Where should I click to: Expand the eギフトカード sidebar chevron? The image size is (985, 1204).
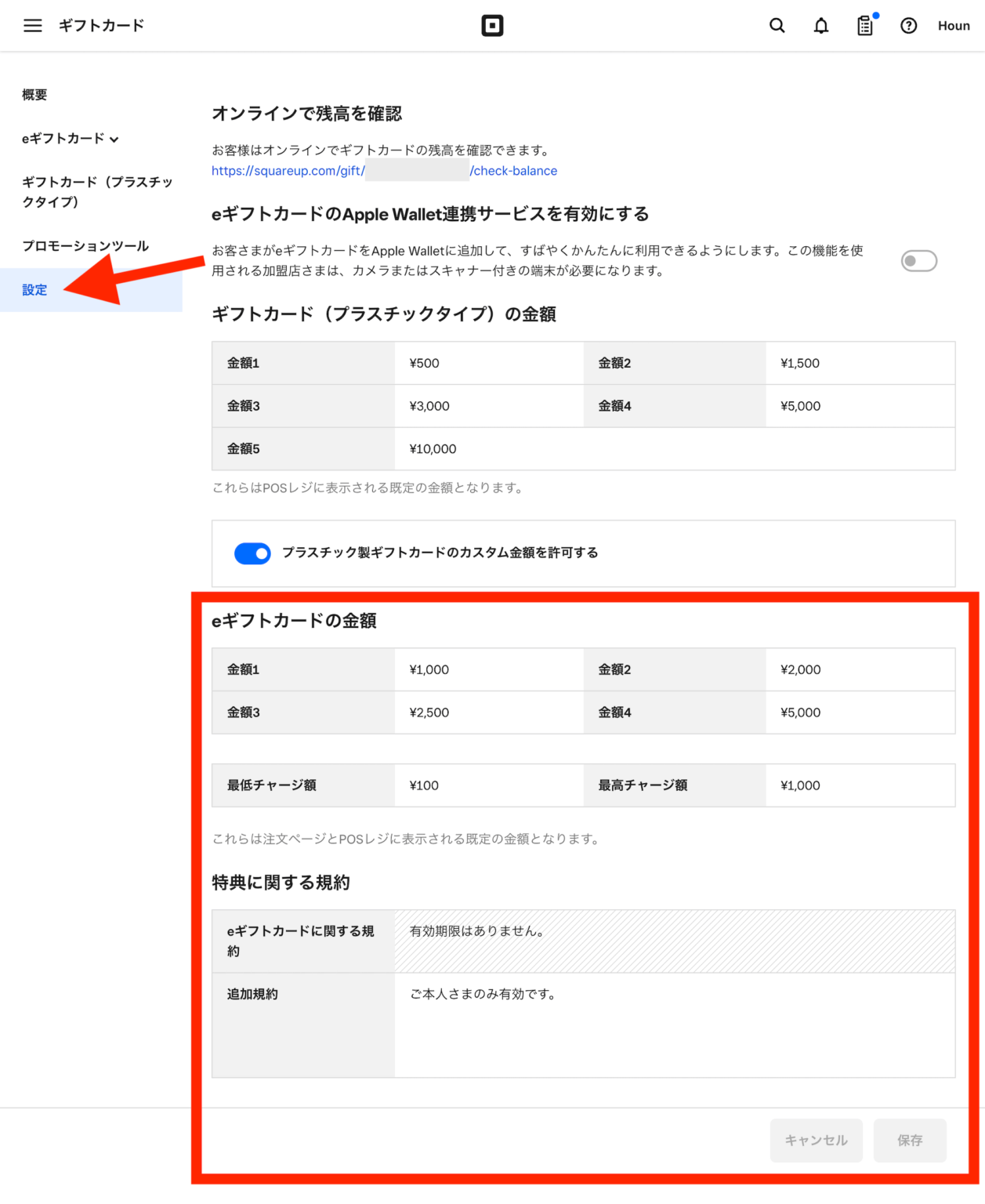click(x=116, y=139)
